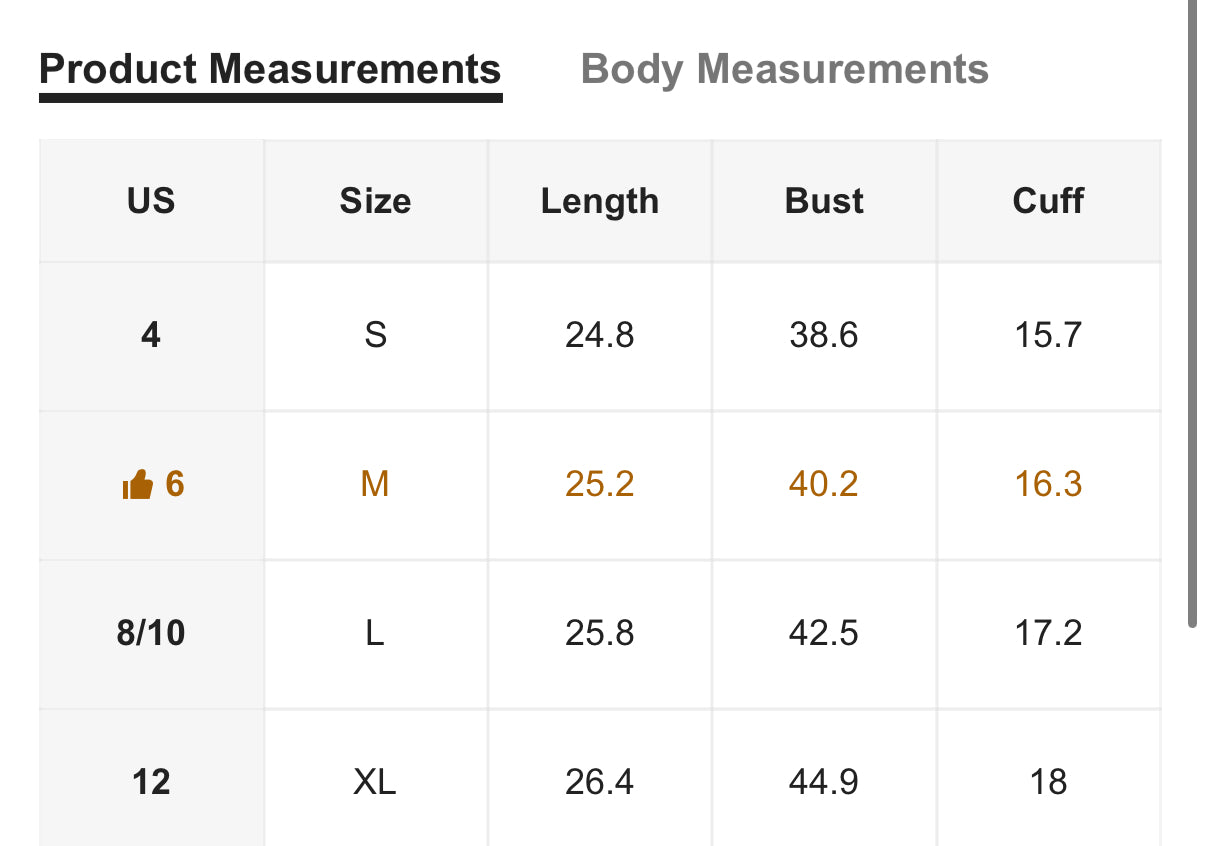Click the vertical scrollbar on right edge
Screen dimensions: 1206x846
click(1192, 313)
